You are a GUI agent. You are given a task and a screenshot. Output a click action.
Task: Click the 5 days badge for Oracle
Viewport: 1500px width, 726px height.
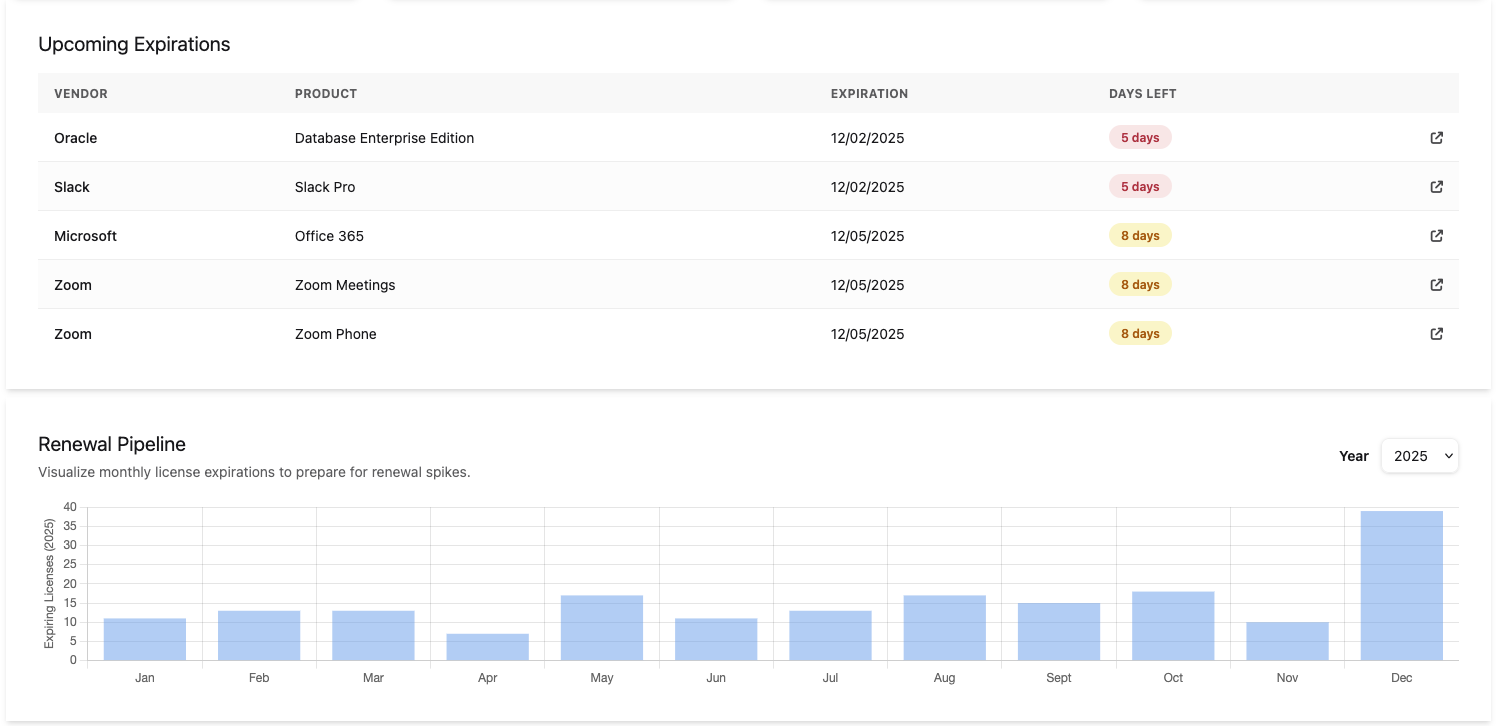[x=1140, y=137]
